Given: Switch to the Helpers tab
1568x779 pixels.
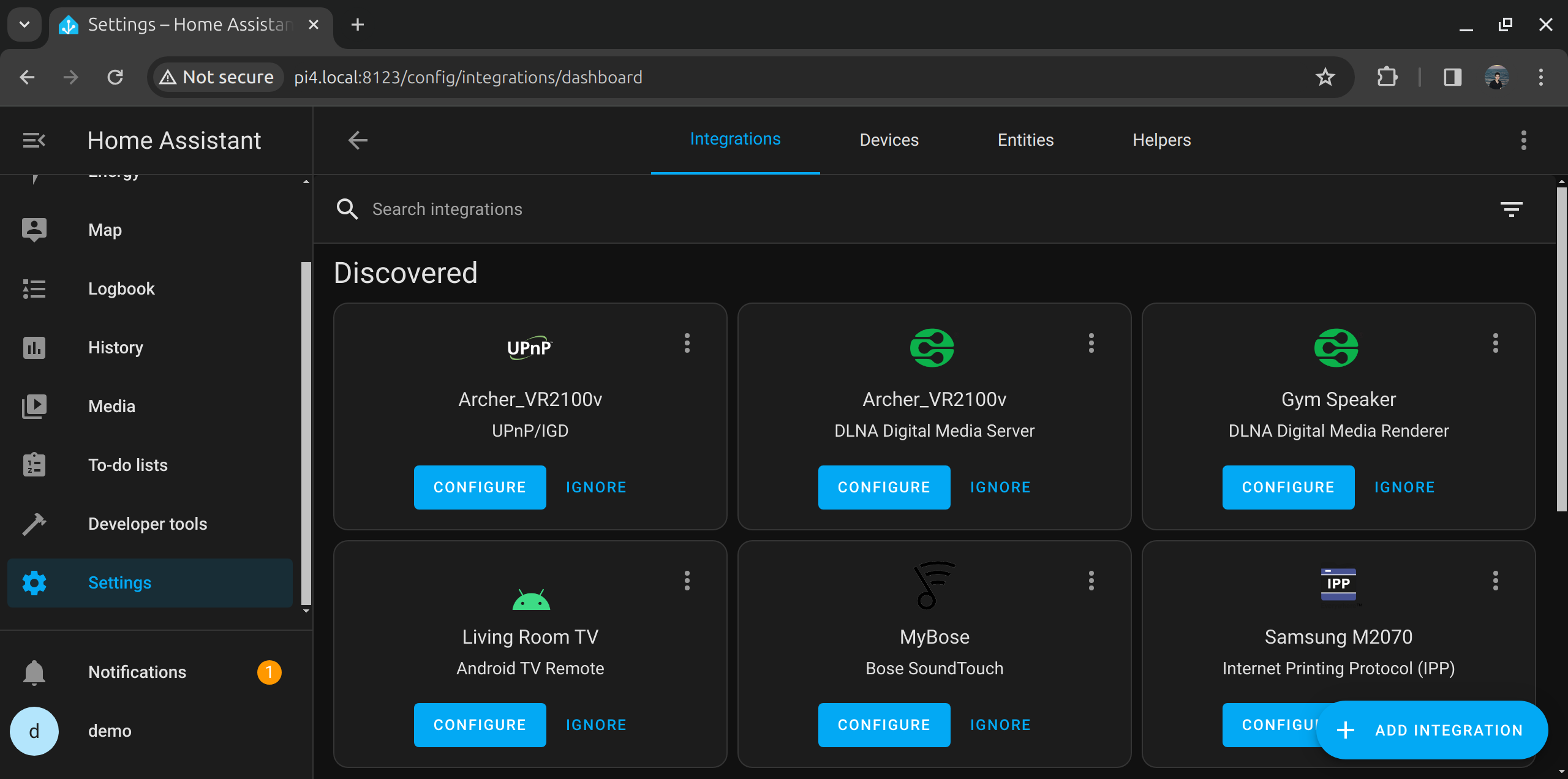Looking at the screenshot, I should pyautogui.click(x=1161, y=140).
